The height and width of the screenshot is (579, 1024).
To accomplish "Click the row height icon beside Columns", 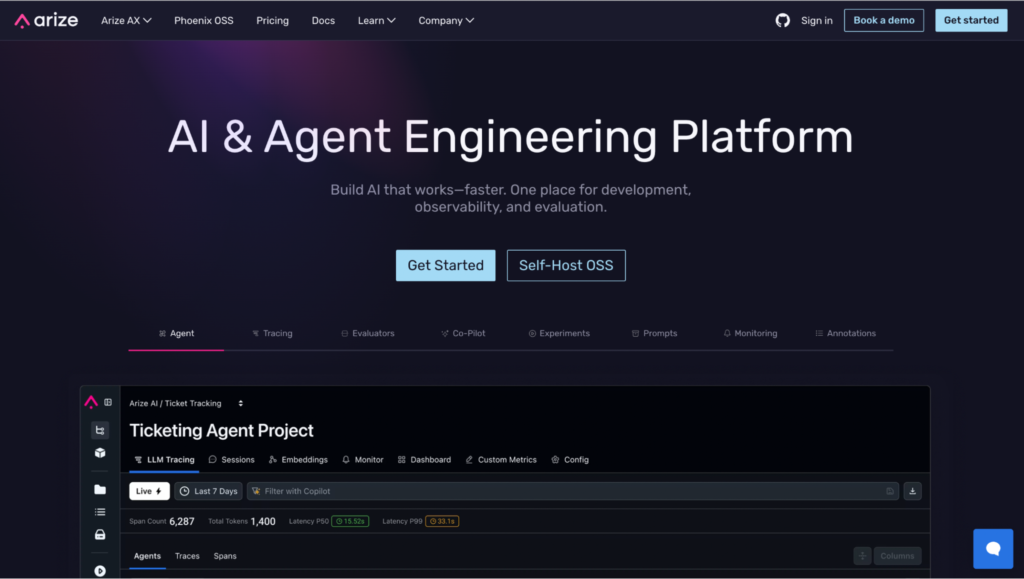I will 862,556.
